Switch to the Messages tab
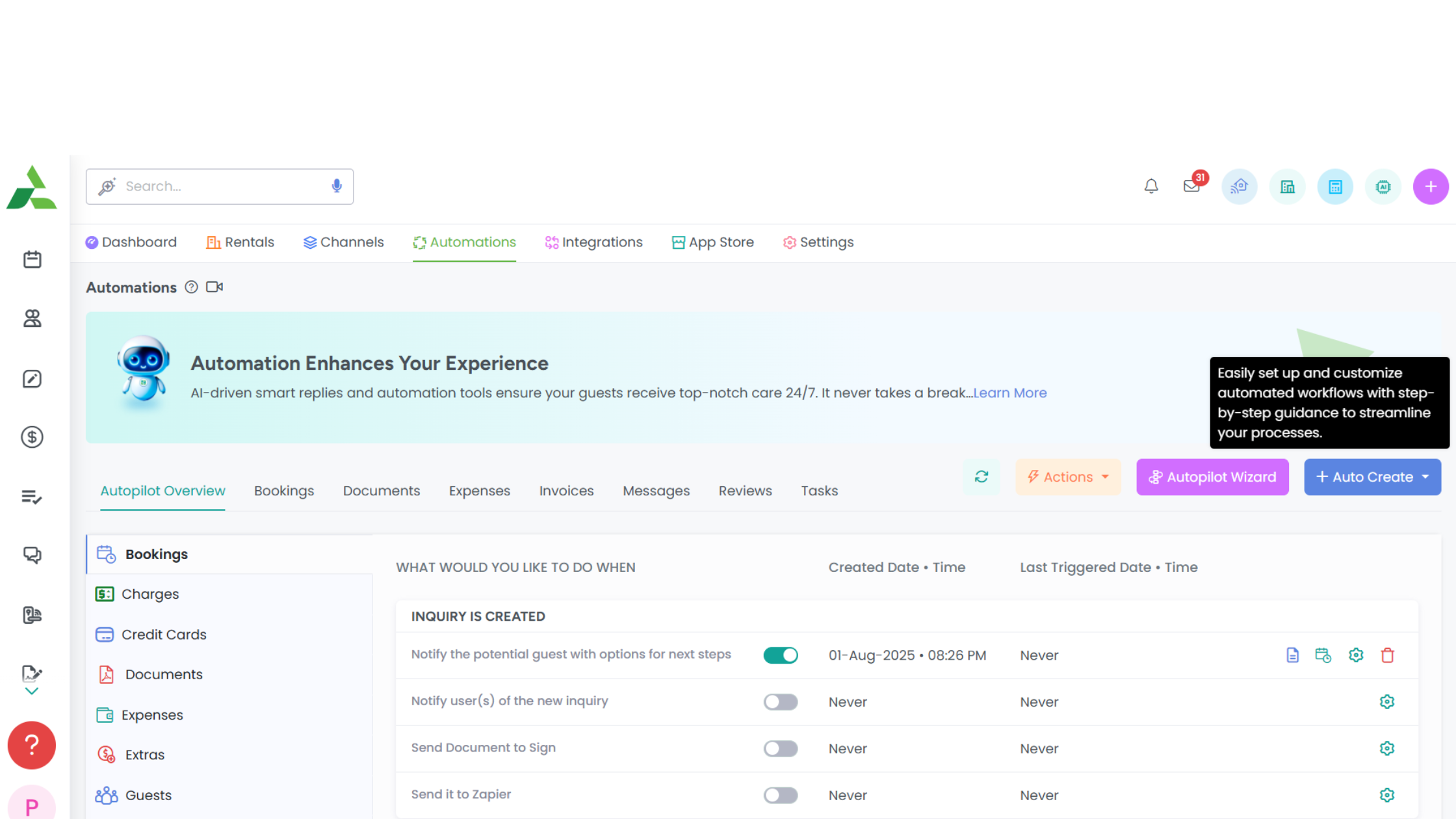 point(656,491)
